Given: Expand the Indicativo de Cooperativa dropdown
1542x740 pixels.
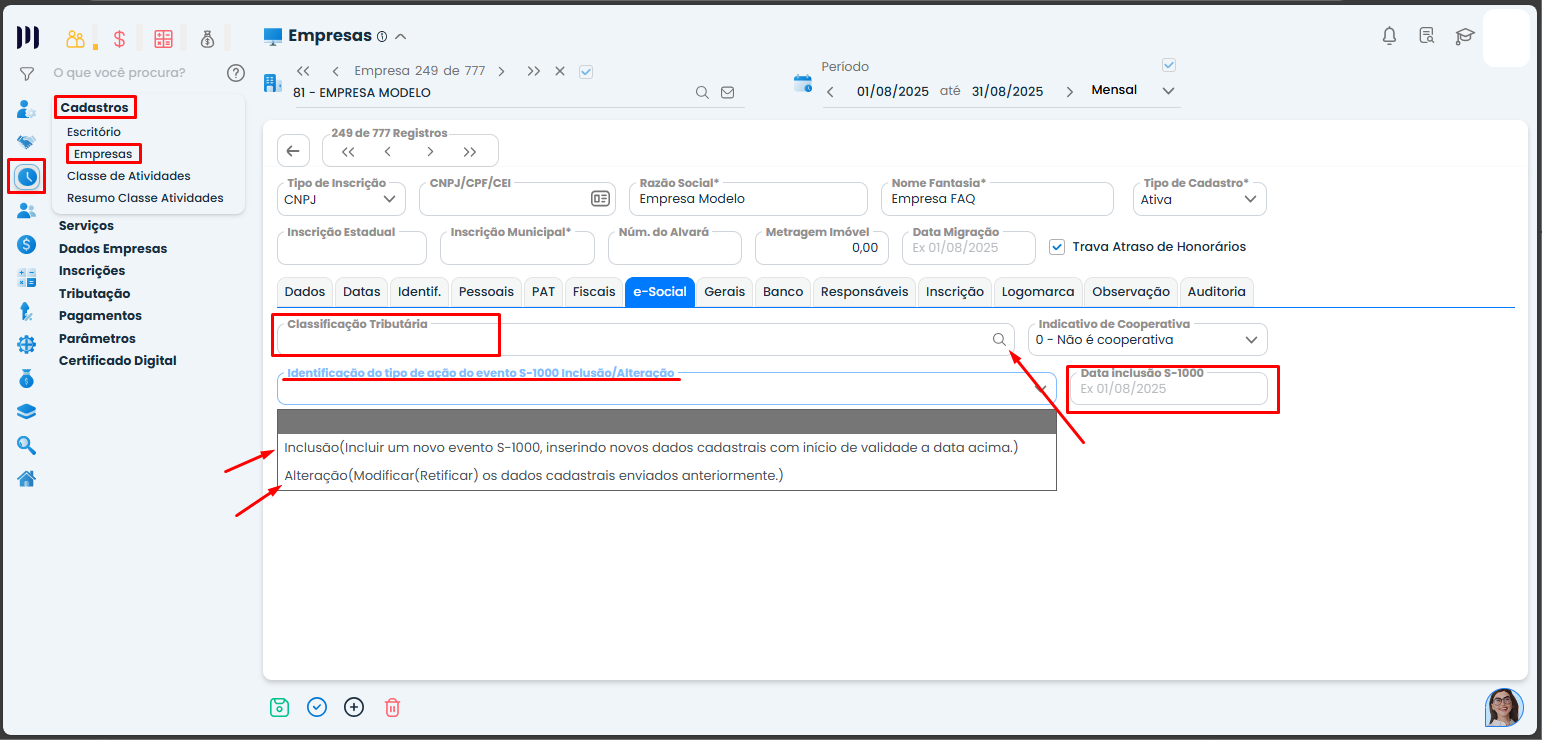Looking at the screenshot, I should coord(1148,340).
